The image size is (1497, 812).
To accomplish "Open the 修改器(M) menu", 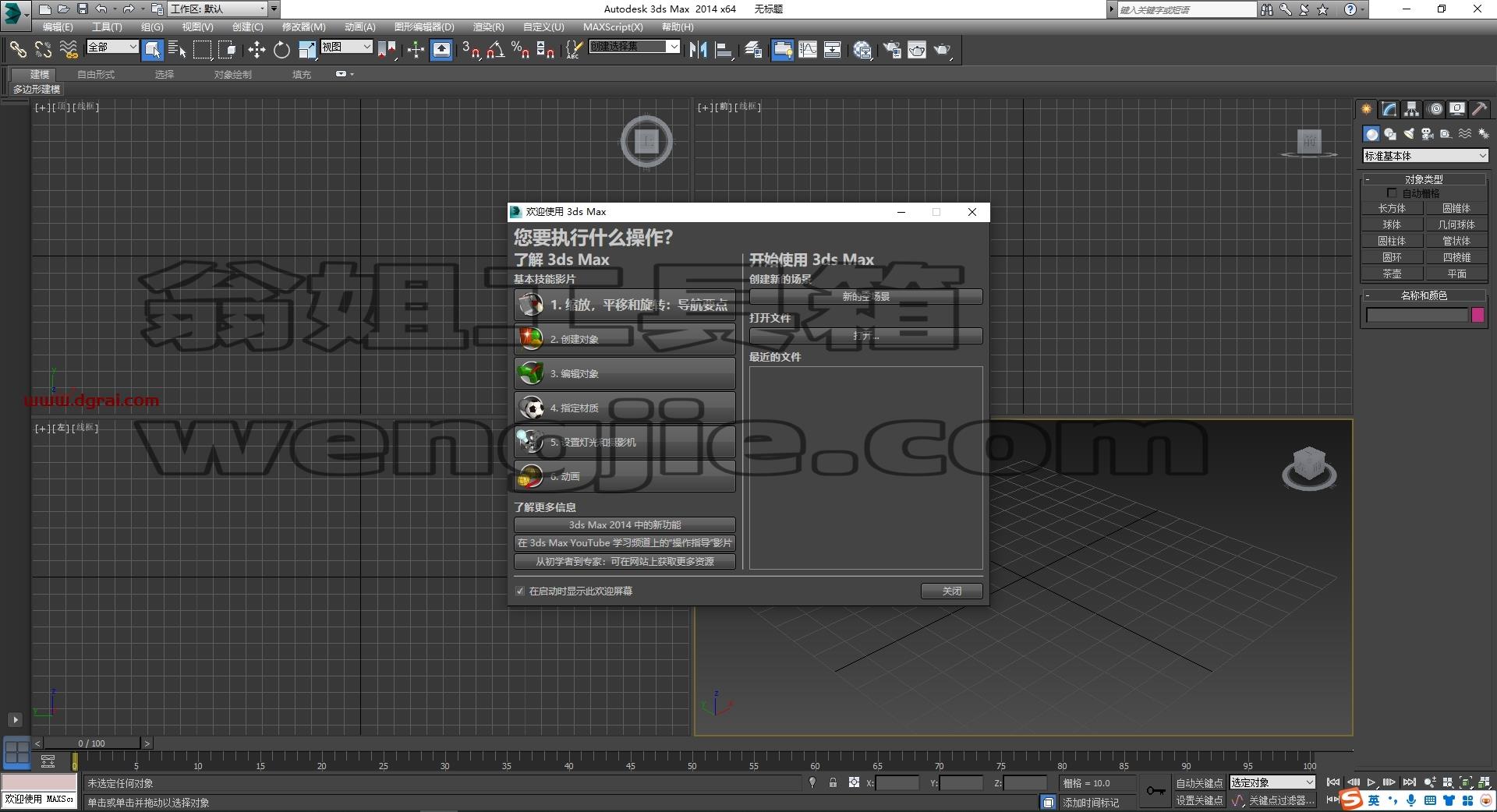I will [x=304, y=26].
